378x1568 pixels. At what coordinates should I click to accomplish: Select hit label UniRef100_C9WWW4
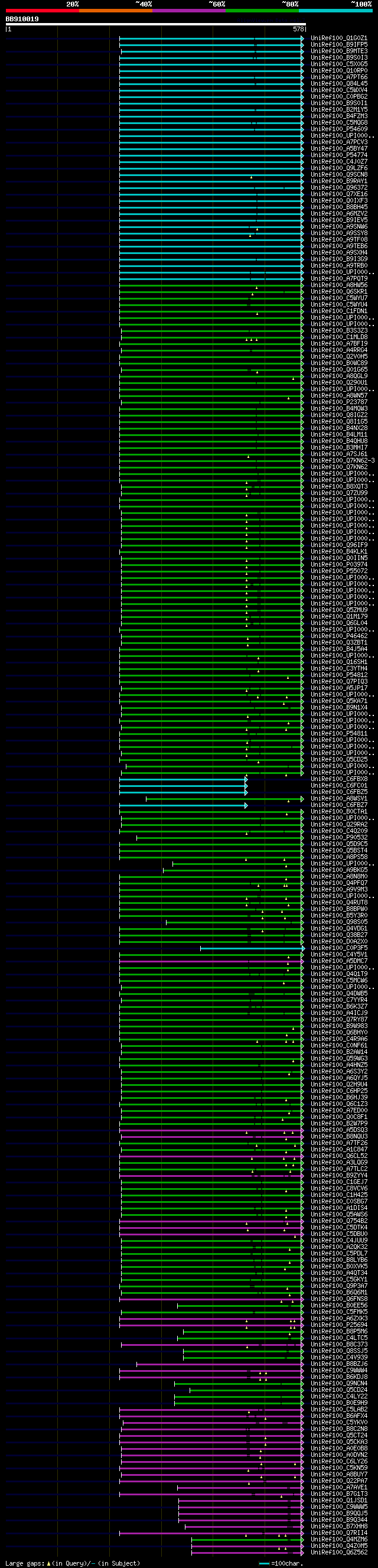(x=339, y=1369)
